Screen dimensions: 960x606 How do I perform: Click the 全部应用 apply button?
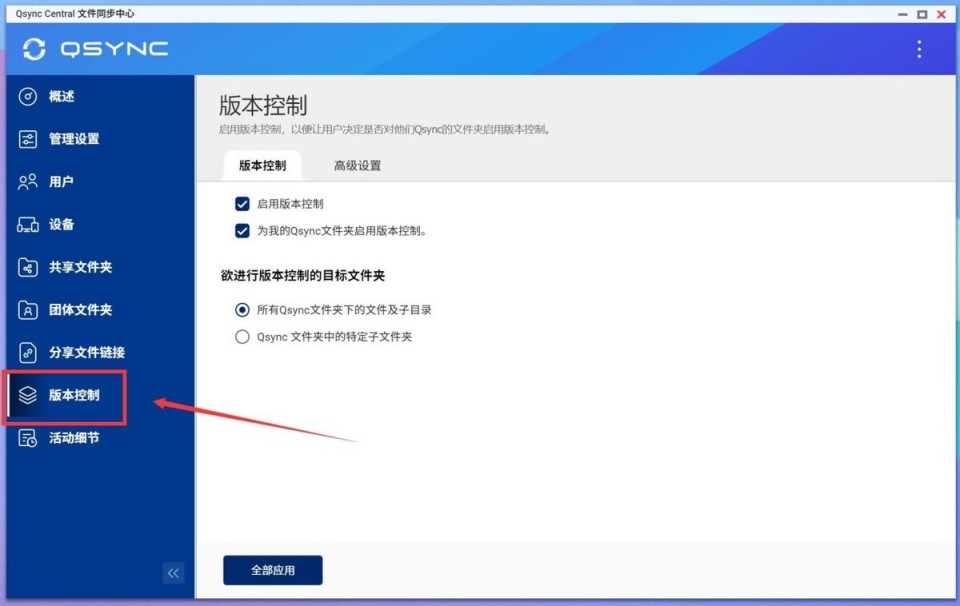271,569
